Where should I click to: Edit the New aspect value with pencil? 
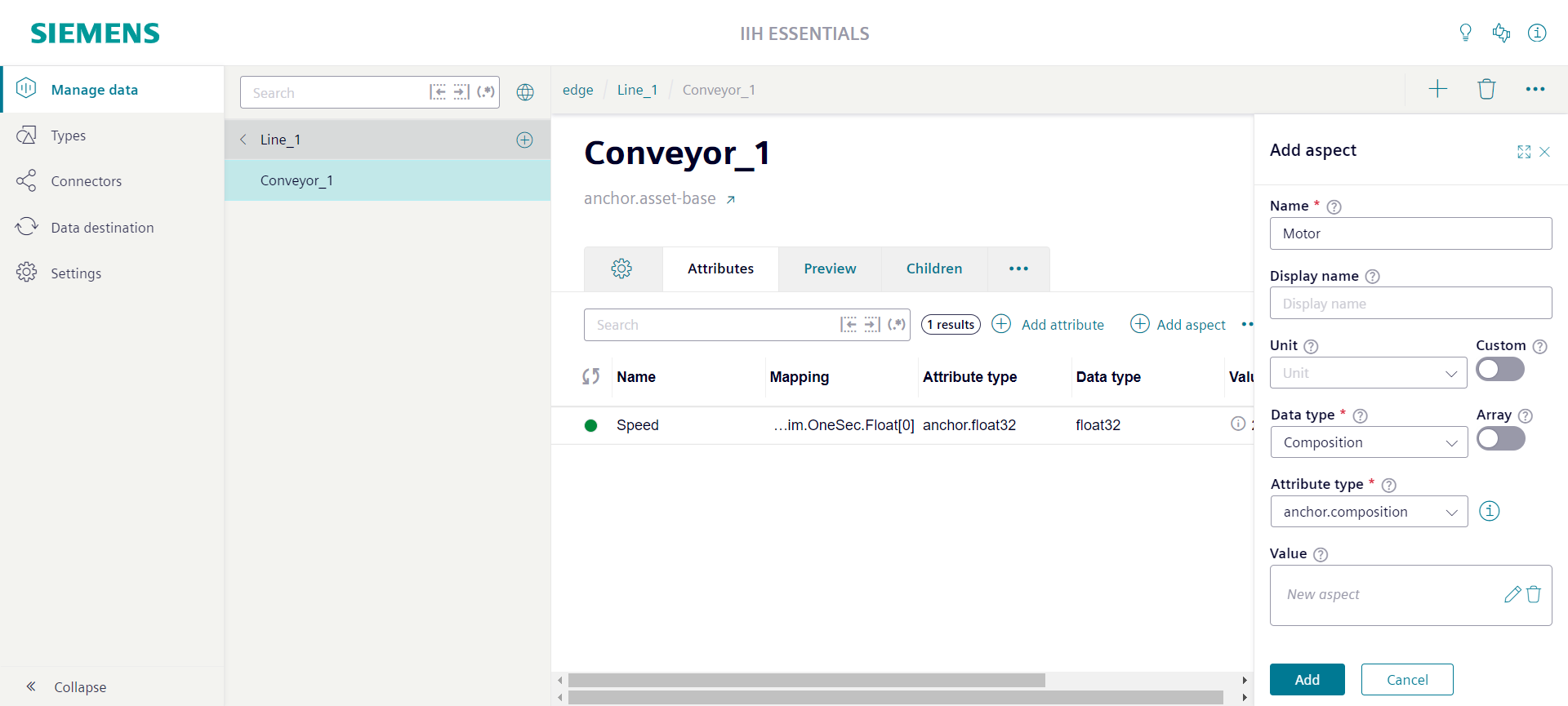tap(1512, 594)
